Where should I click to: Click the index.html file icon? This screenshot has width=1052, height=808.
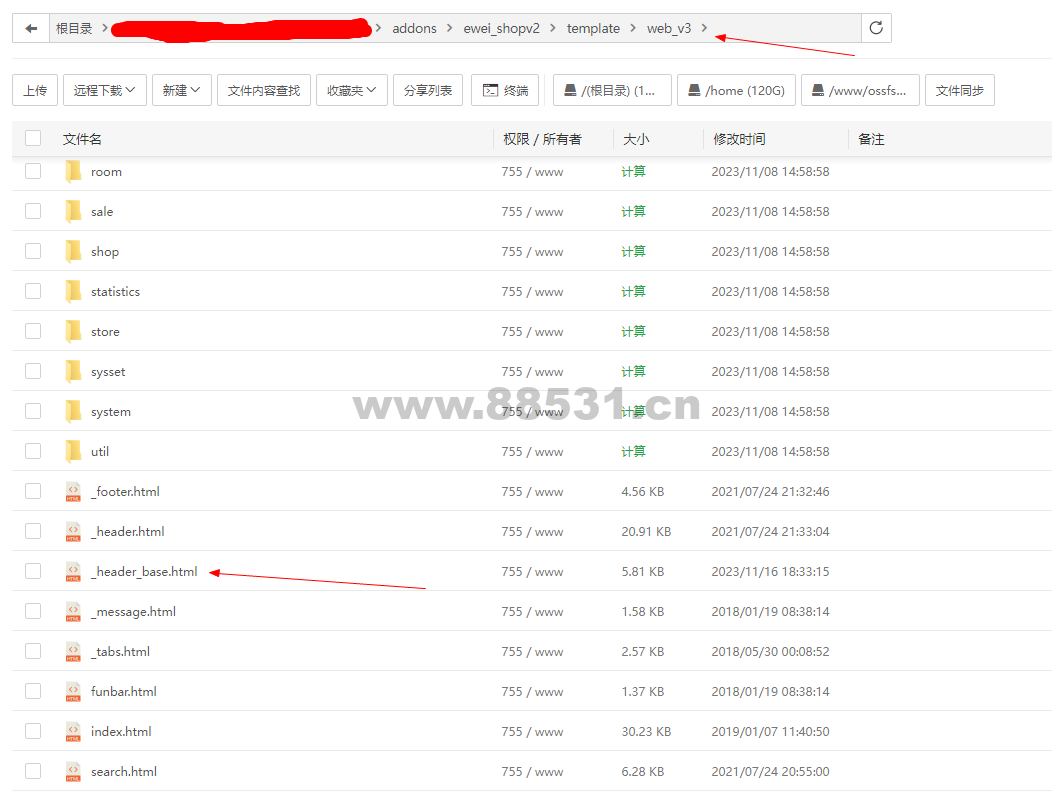tap(73, 731)
